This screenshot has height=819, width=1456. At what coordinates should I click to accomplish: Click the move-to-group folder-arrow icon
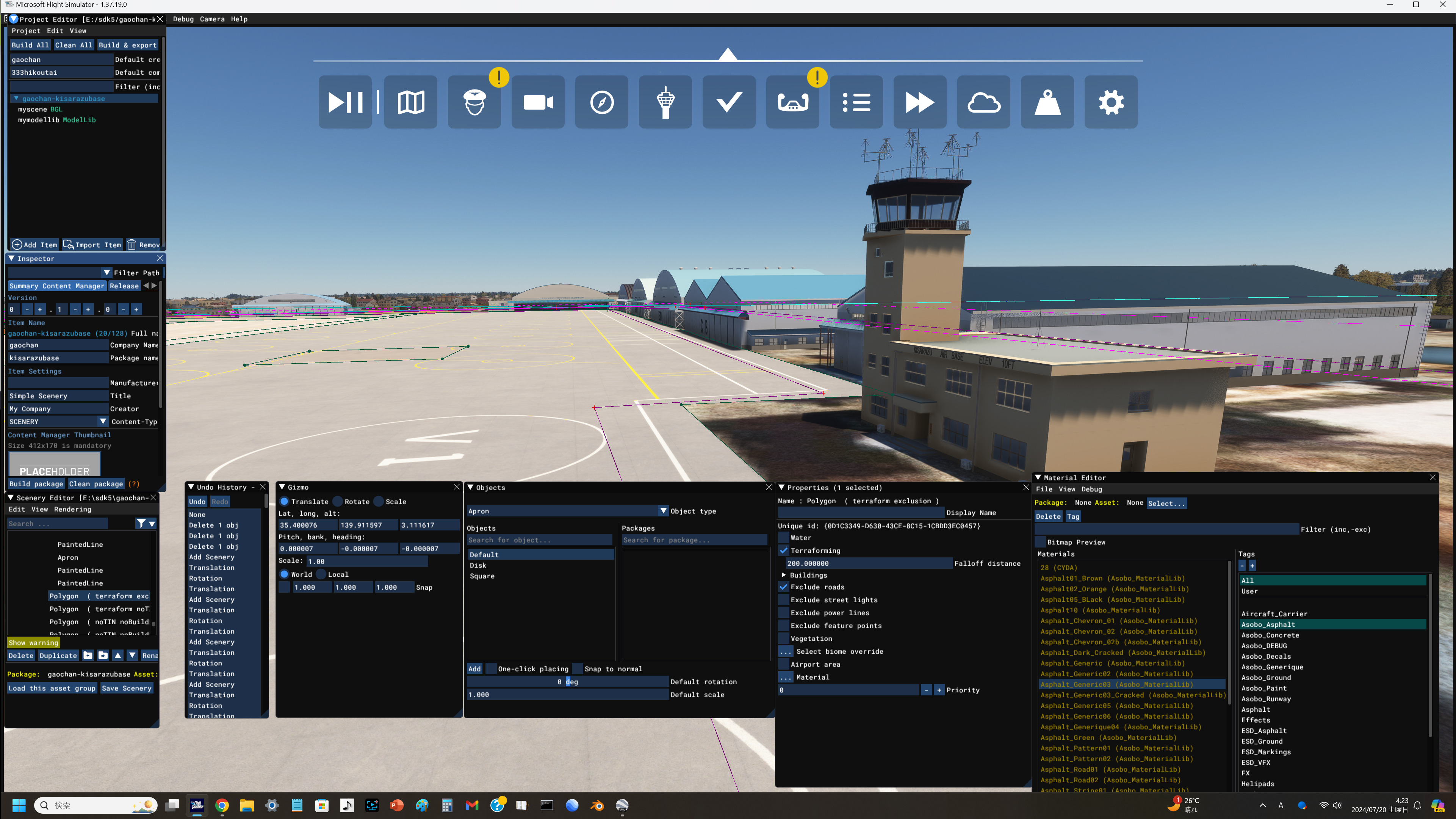pyautogui.click(x=103, y=656)
